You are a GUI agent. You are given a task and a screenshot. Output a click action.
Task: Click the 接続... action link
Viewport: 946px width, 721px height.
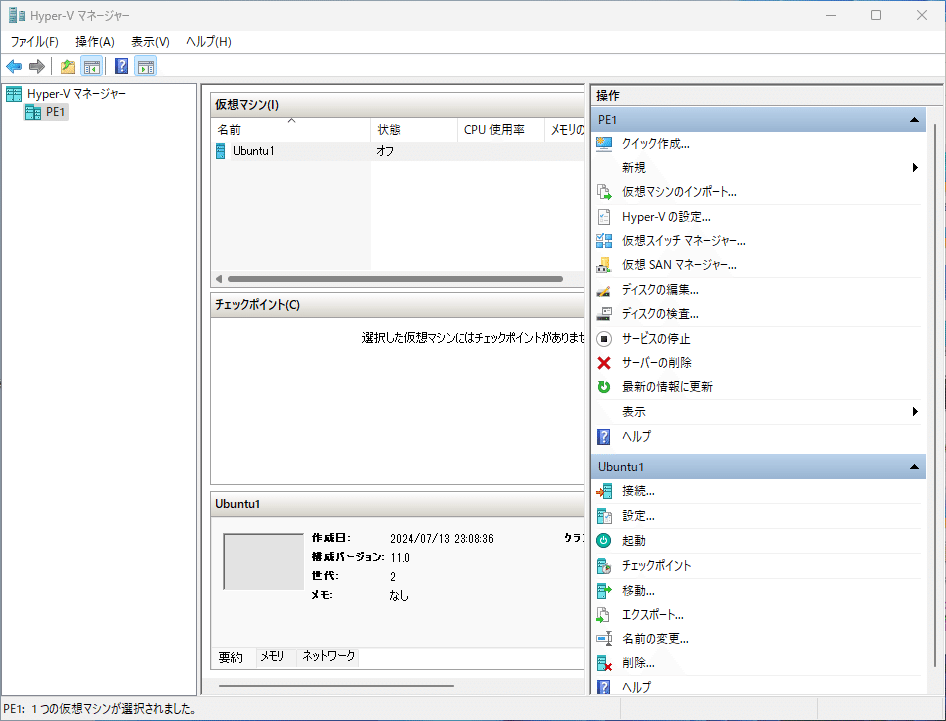[x=638, y=491]
